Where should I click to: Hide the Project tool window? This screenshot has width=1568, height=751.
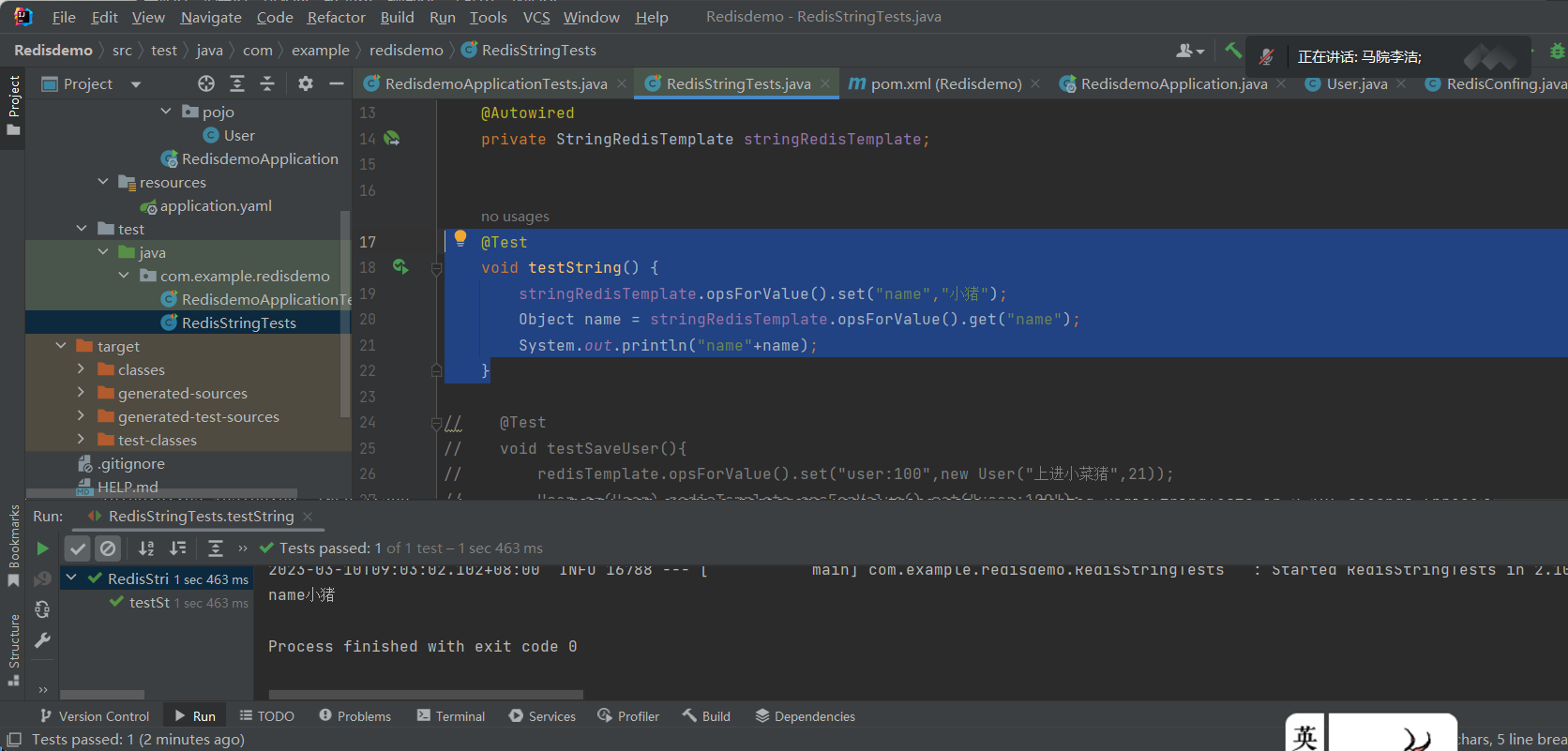coord(337,84)
